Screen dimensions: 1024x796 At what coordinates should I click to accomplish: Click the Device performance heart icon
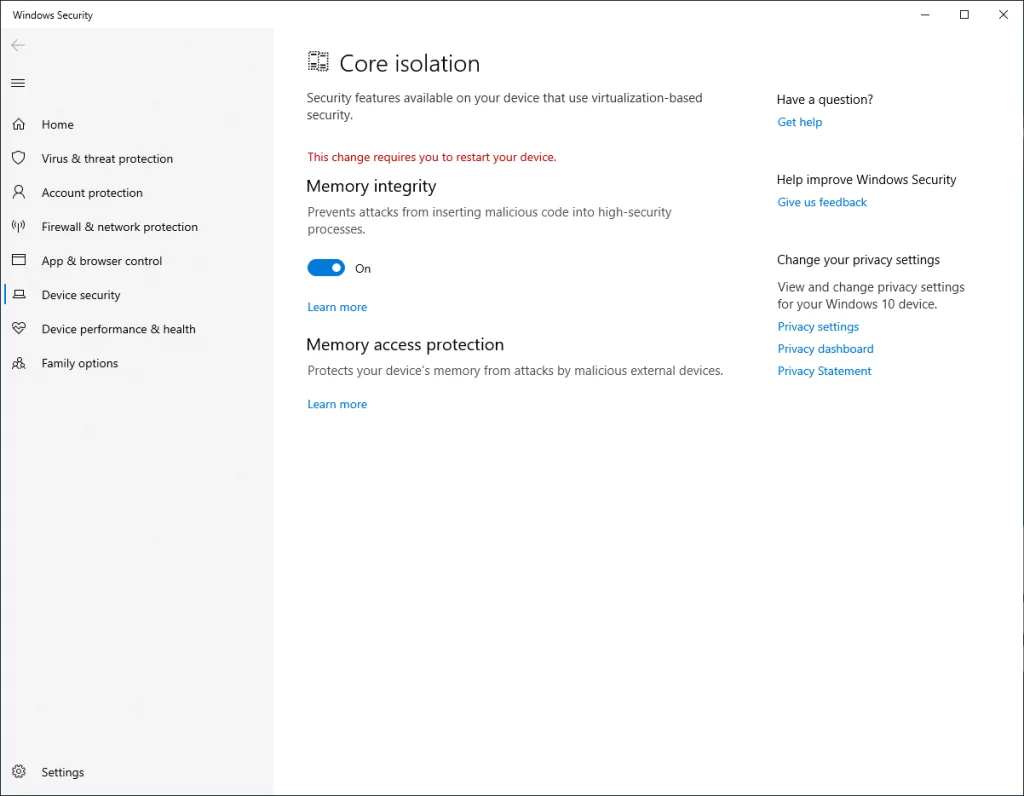(x=19, y=328)
